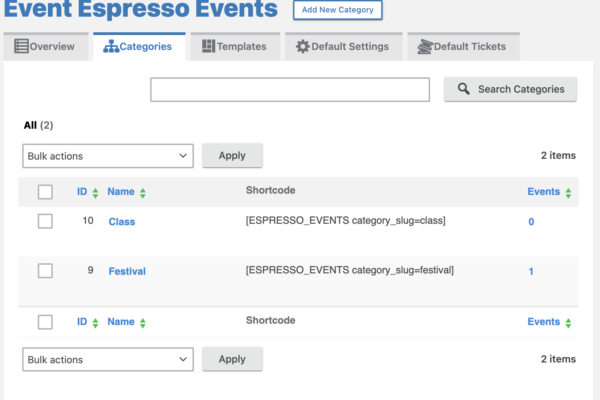Screen dimensions: 600x400
Task: Open the top Bulk actions dropdown
Action: 107,156
